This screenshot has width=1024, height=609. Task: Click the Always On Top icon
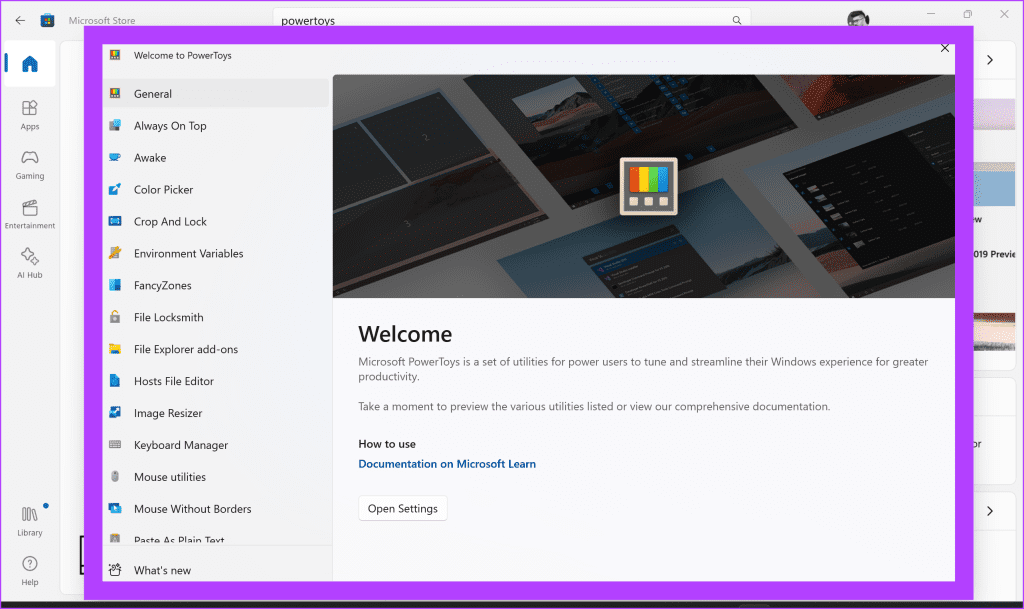pyautogui.click(x=115, y=125)
